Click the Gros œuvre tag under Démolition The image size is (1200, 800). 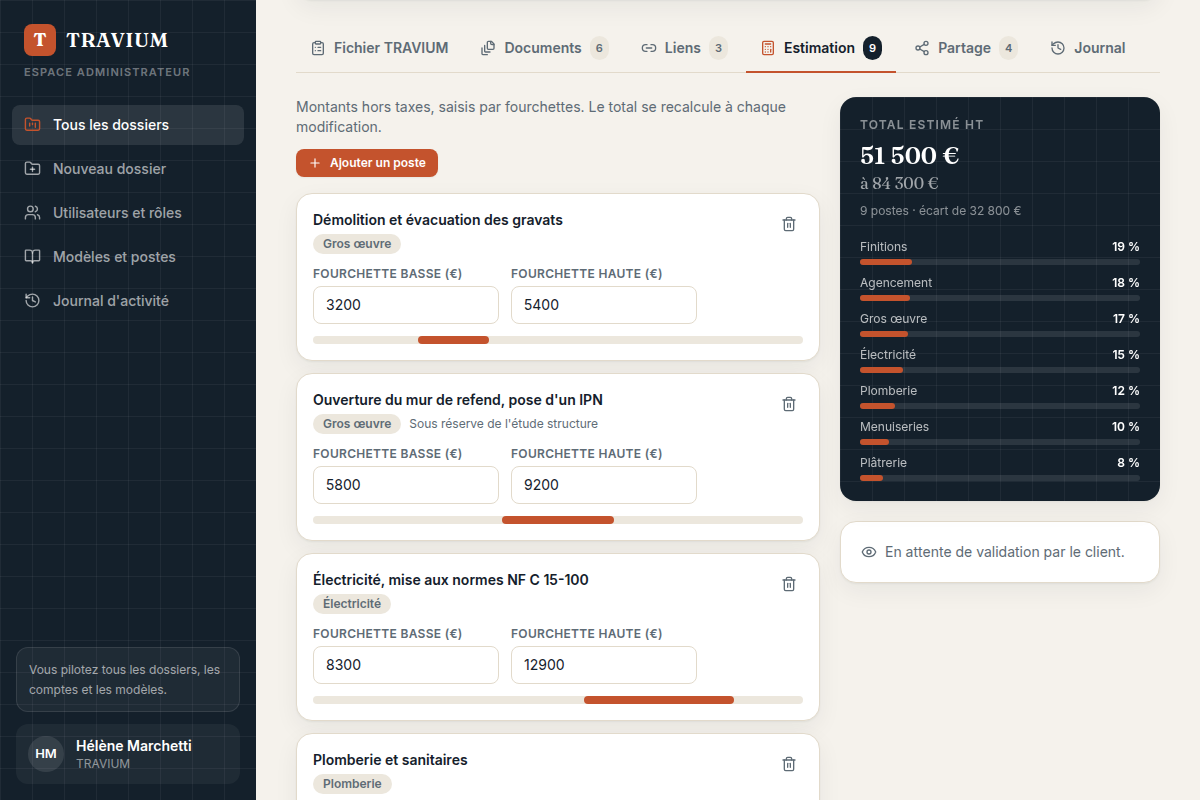click(357, 244)
